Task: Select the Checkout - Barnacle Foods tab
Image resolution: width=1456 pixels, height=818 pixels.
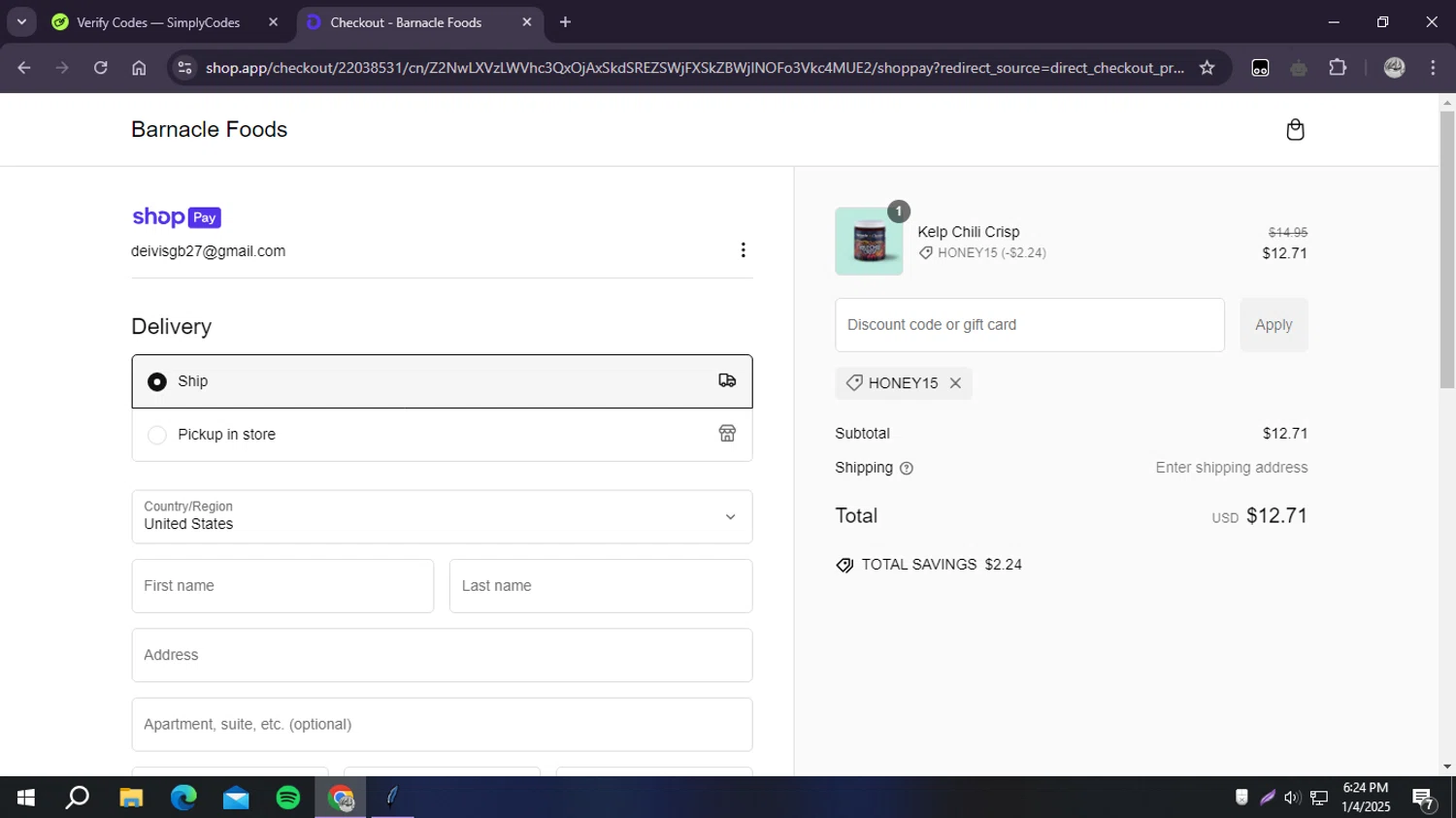Action: pos(406,22)
